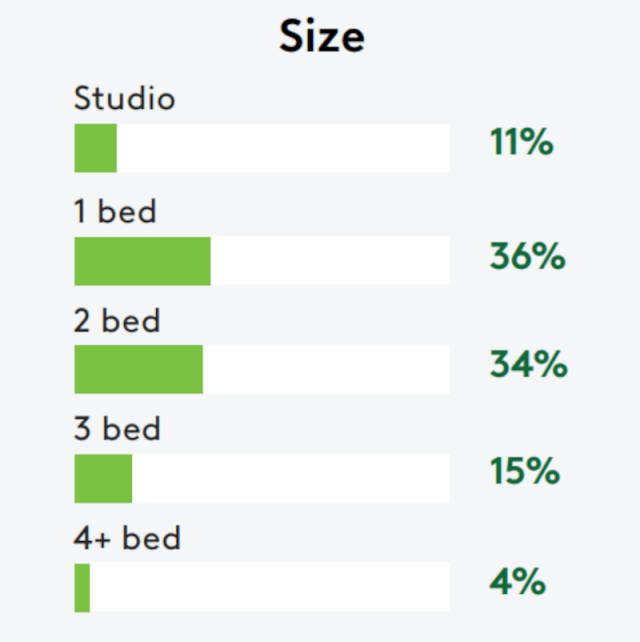This screenshot has height=642, width=640.
Task: Click the 15% percentage value
Action: pos(524,471)
